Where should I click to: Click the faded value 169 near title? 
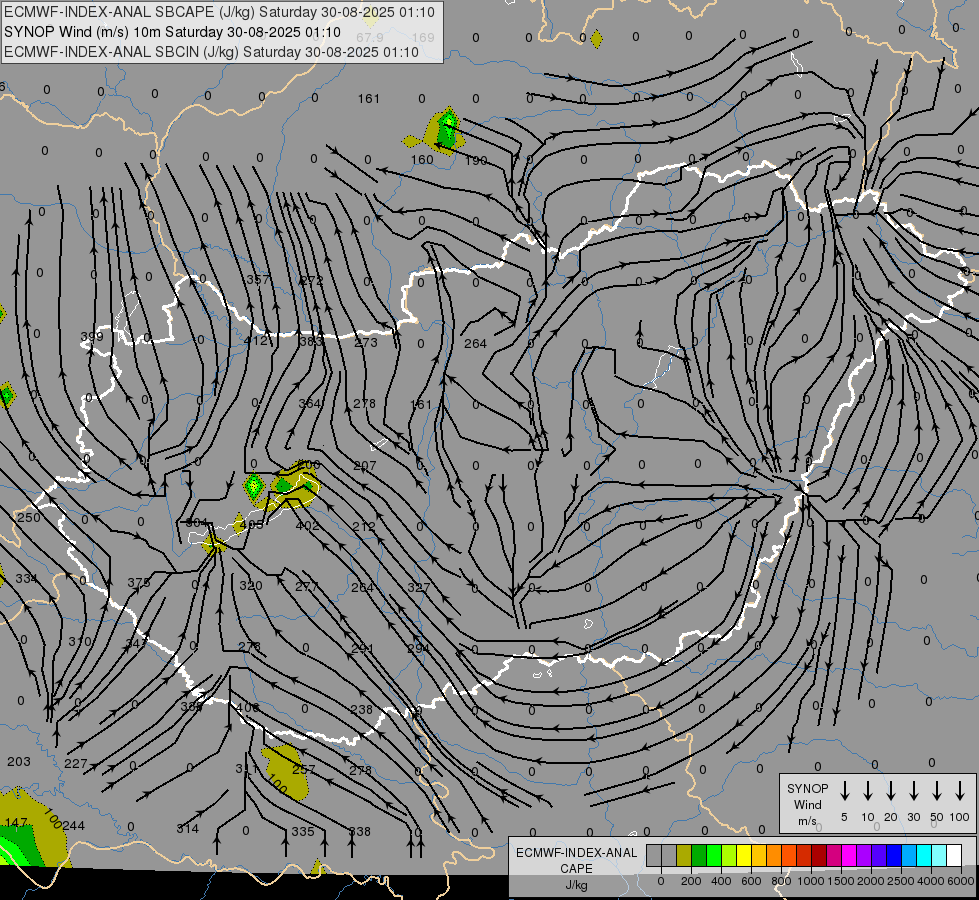423,37
